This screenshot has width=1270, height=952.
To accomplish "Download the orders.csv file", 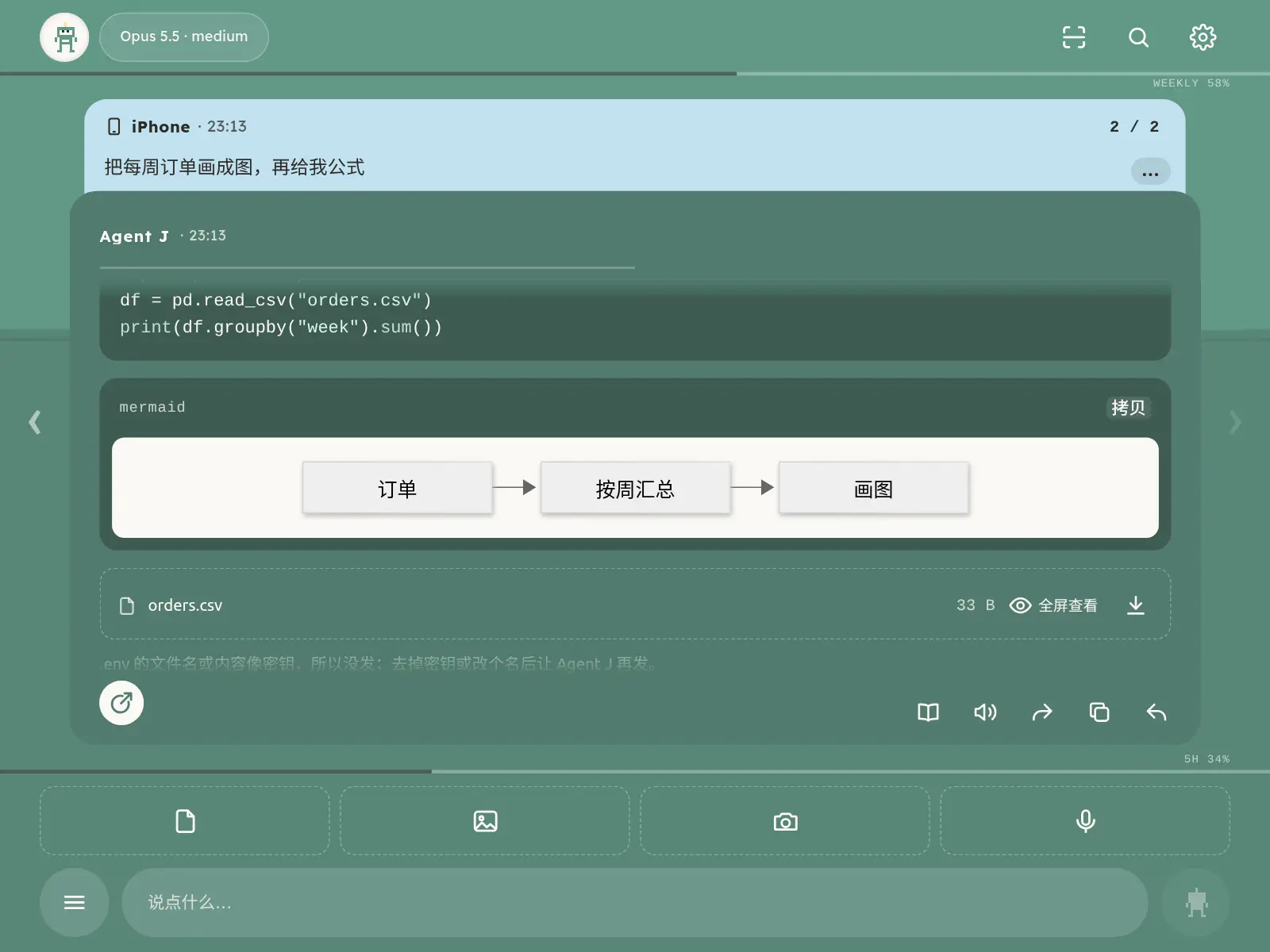I will pos(1136,605).
